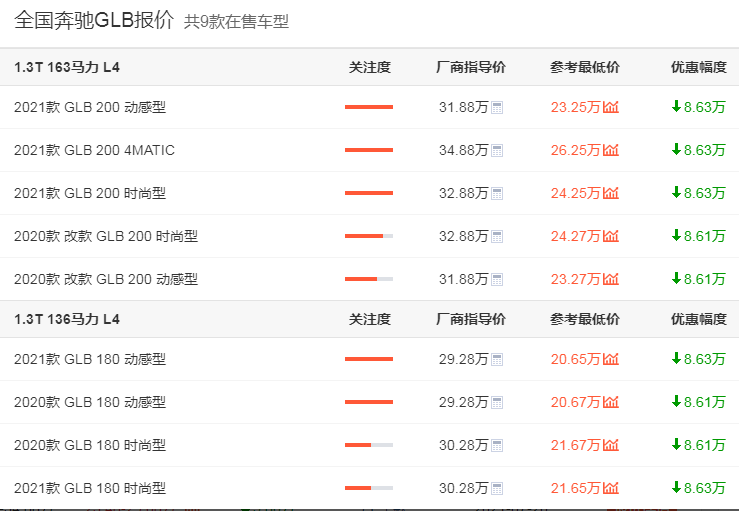
Task: Select lowest price 26.25万
Action: pos(575,150)
